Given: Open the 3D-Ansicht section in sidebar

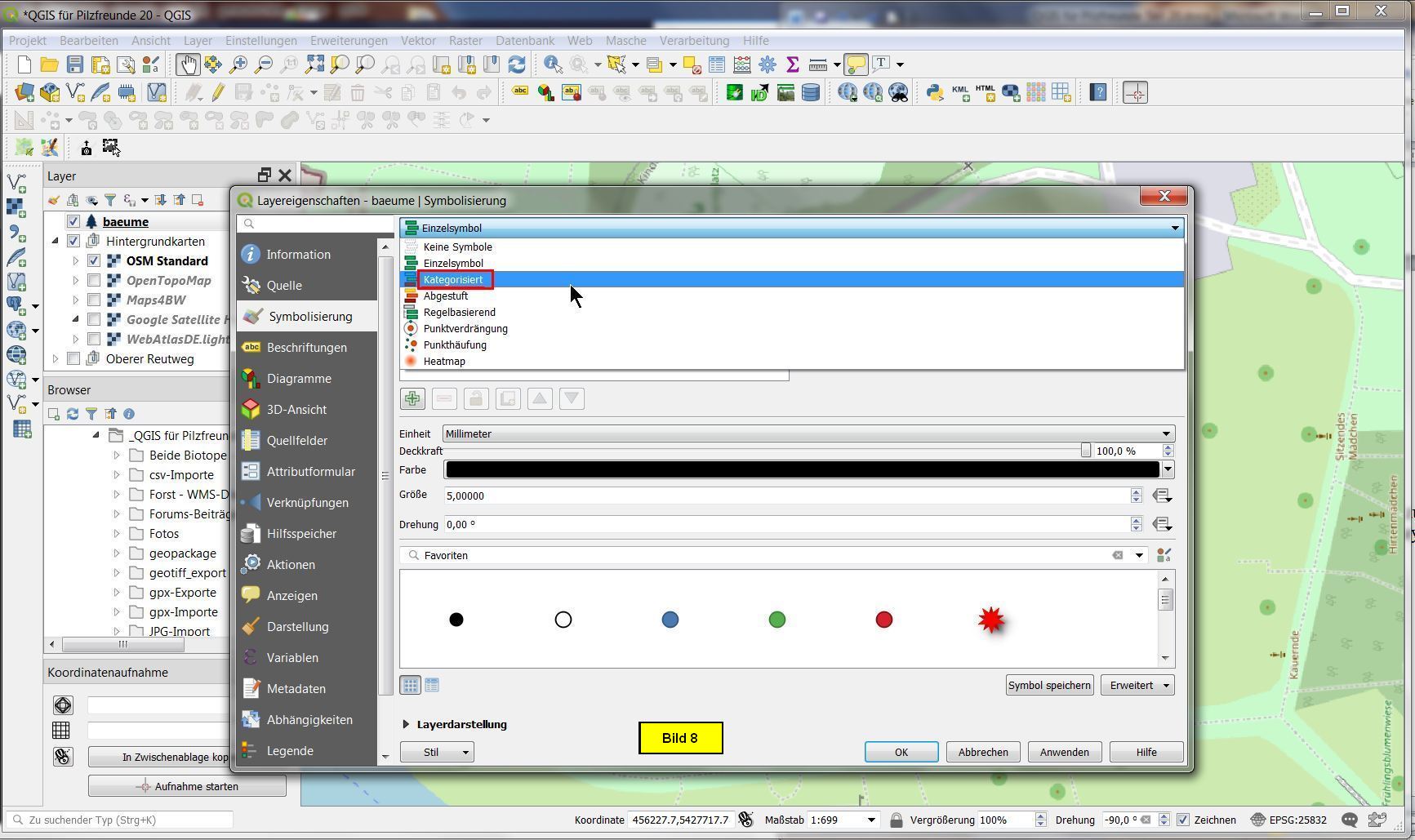Looking at the screenshot, I should (296, 410).
